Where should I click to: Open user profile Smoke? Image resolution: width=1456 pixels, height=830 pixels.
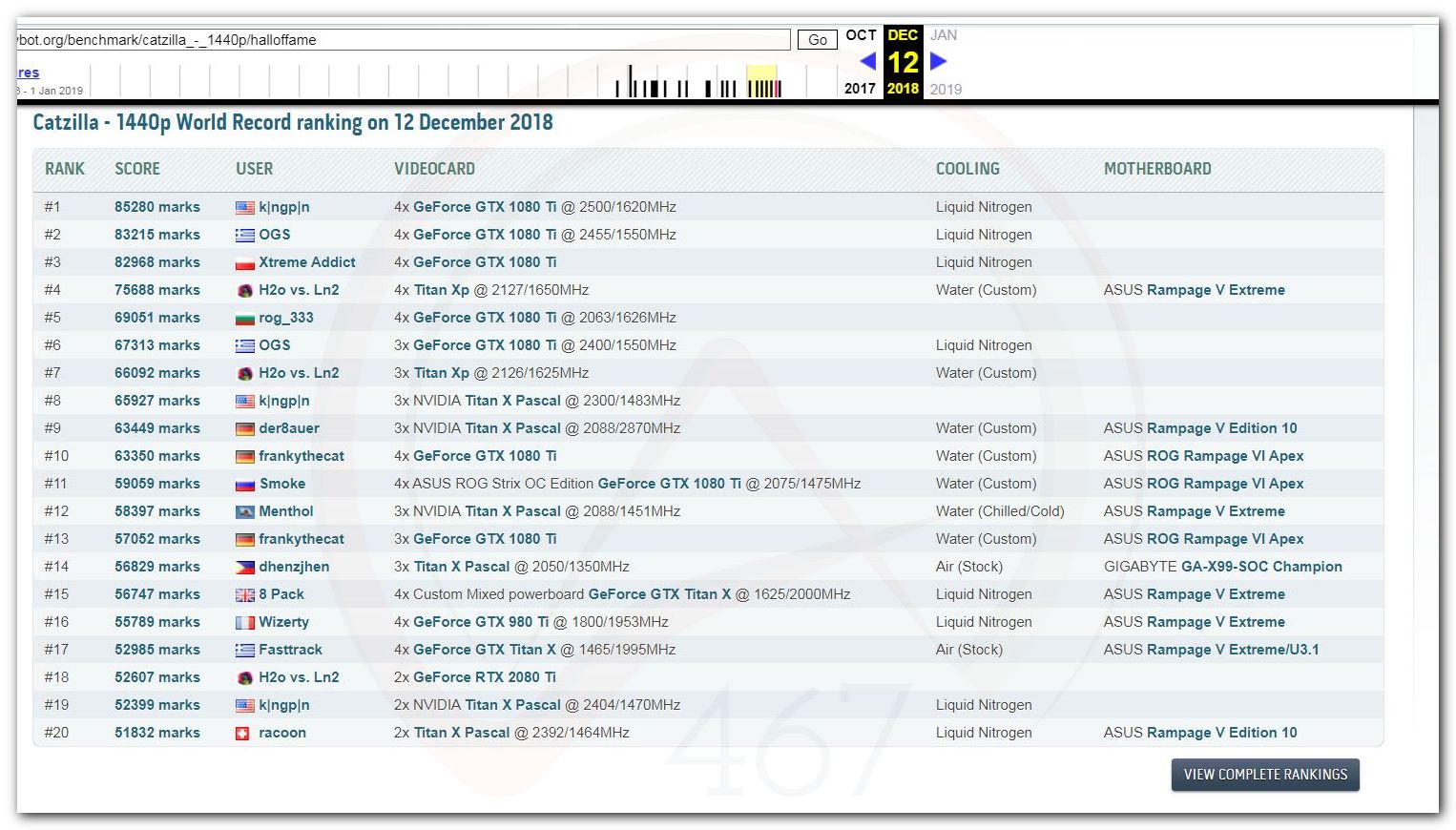282,484
